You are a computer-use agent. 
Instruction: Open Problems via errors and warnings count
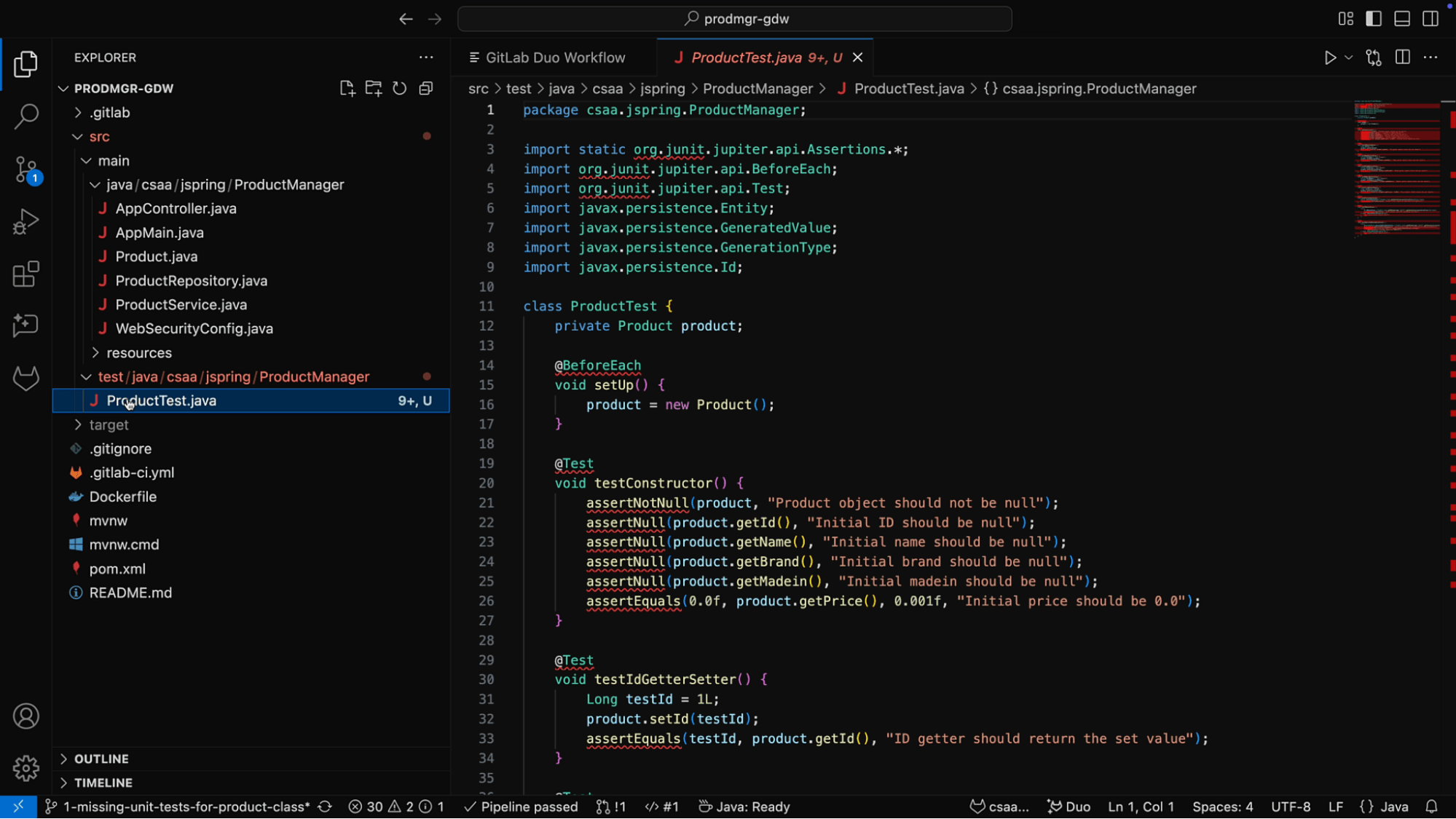point(396,807)
